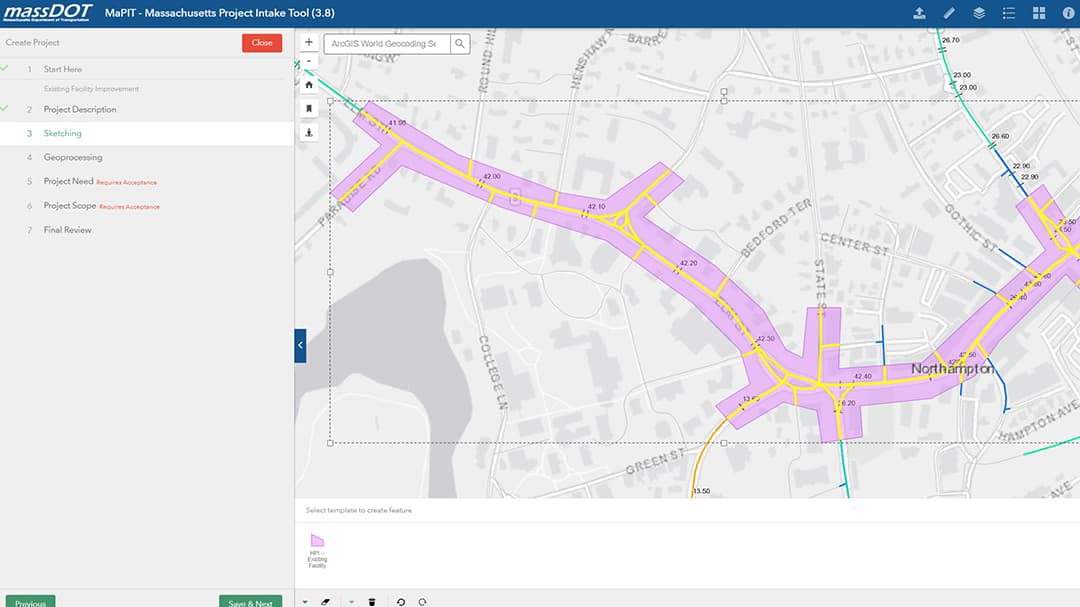The width and height of the screenshot is (1080, 607).
Task: Select the bottom-middle selection box handle
Action: [x=724, y=443]
